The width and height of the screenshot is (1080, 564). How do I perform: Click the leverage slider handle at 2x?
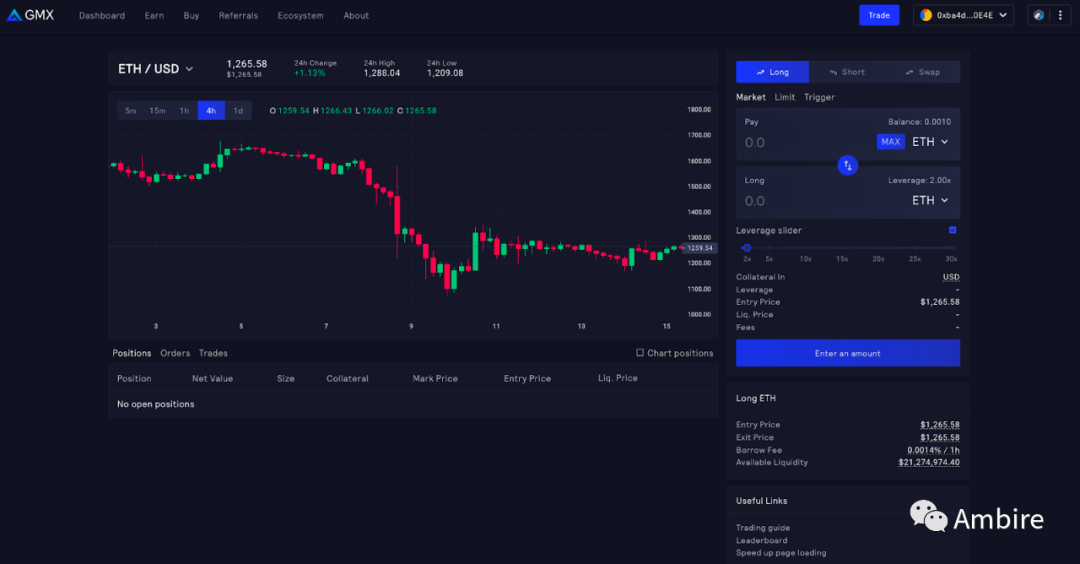[747, 248]
